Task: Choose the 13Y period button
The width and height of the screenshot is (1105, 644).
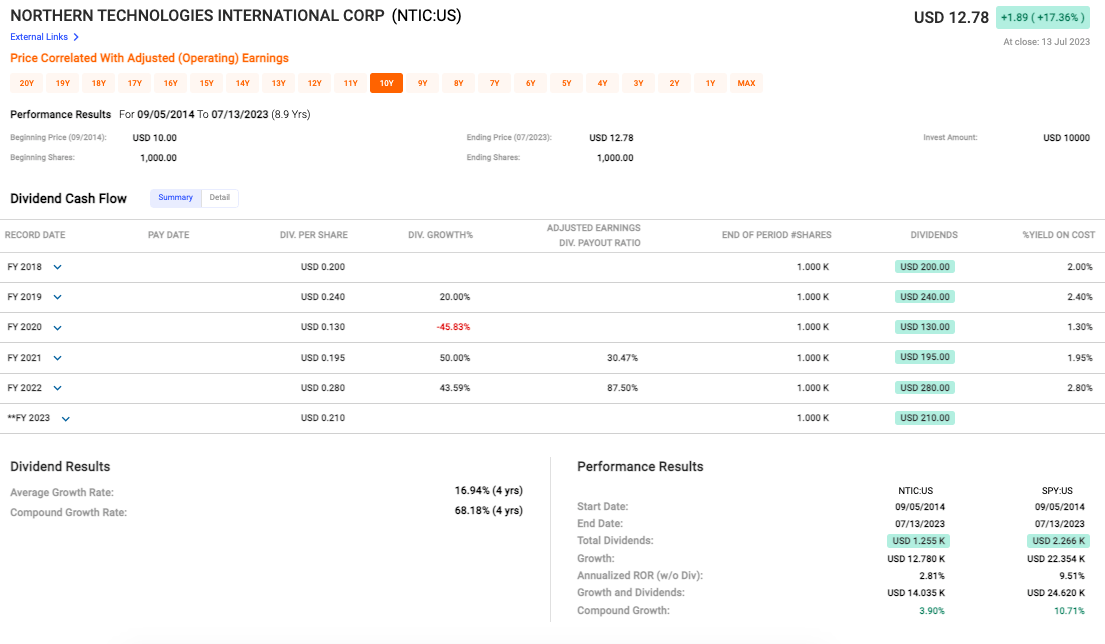Action: (x=278, y=83)
